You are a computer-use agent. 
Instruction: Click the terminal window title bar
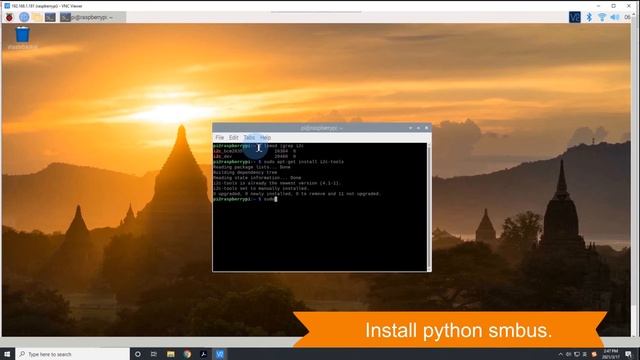pos(321,128)
